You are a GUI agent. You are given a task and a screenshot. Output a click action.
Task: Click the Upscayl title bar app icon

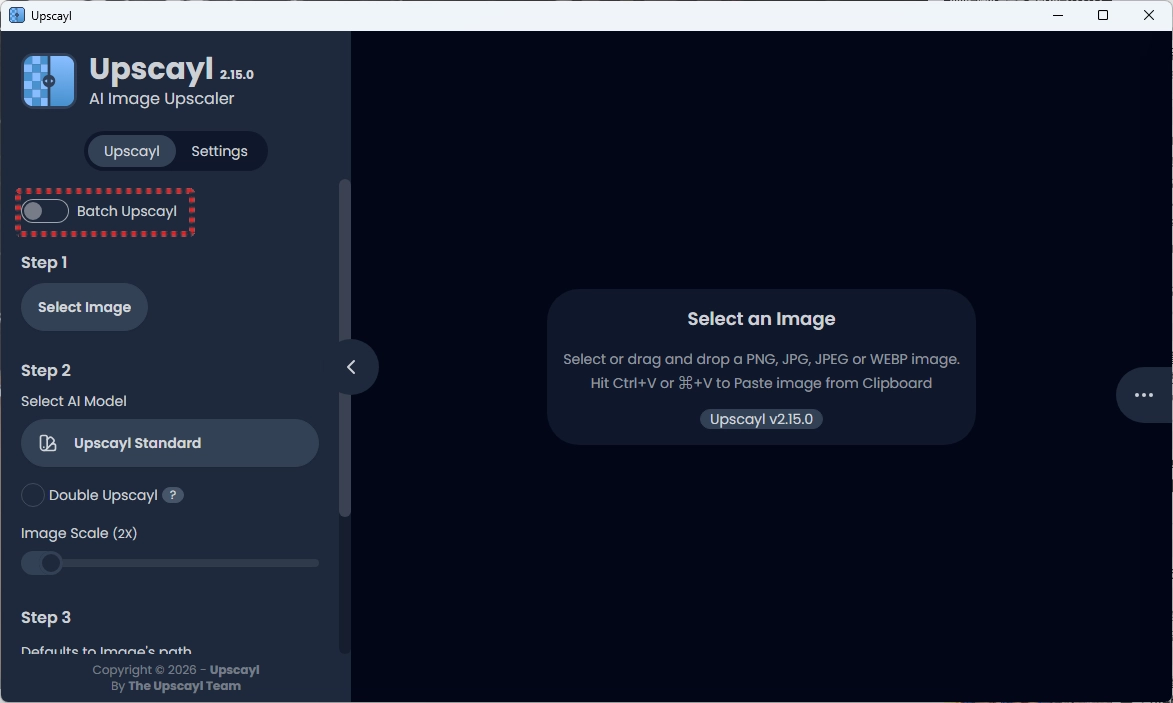click(x=16, y=15)
